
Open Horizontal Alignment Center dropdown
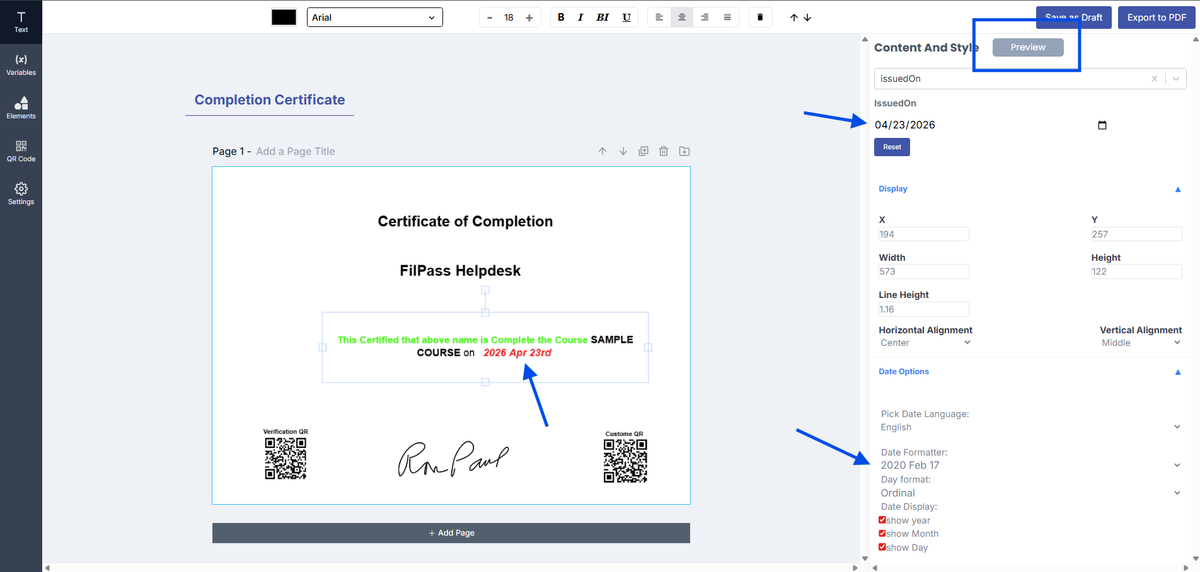(926, 343)
